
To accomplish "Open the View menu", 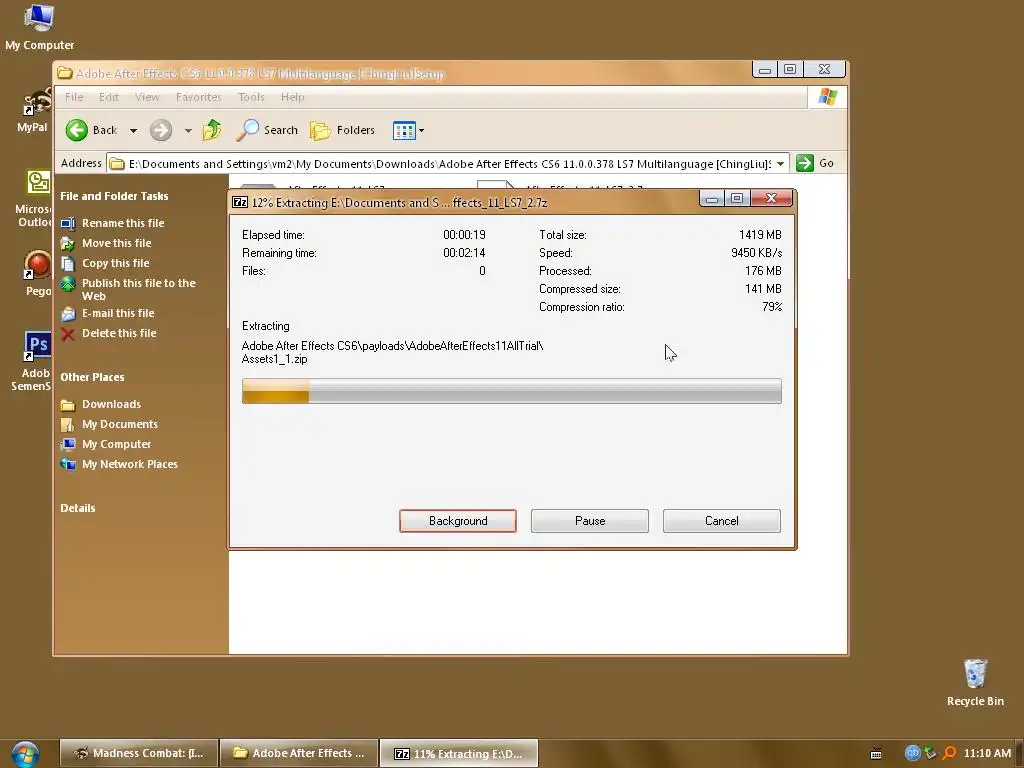I will [147, 97].
